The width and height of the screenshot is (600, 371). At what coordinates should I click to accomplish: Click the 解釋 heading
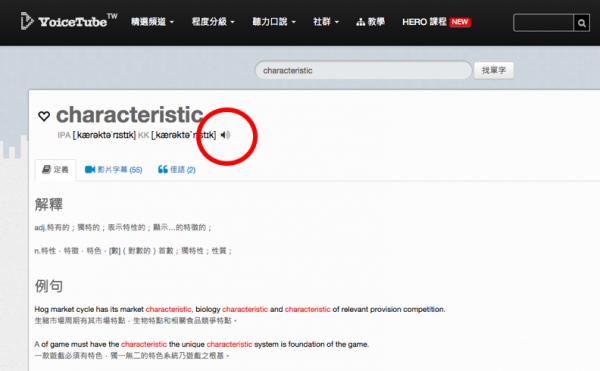coord(49,204)
